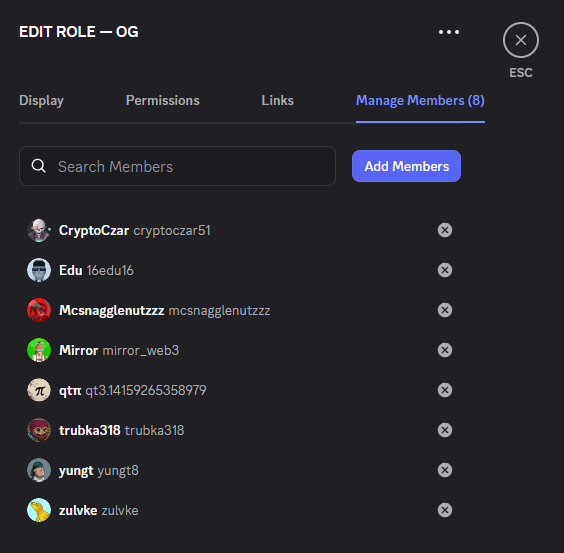Click the bold zulvke display name
564x553 pixels.
coord(78,510)
